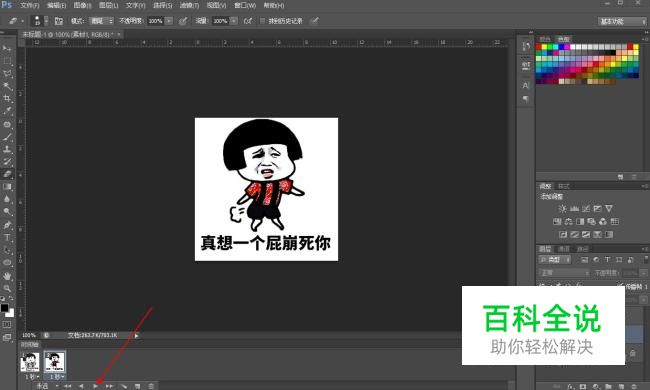
Task: Select the Lasso tool
Action: point(7,74)
